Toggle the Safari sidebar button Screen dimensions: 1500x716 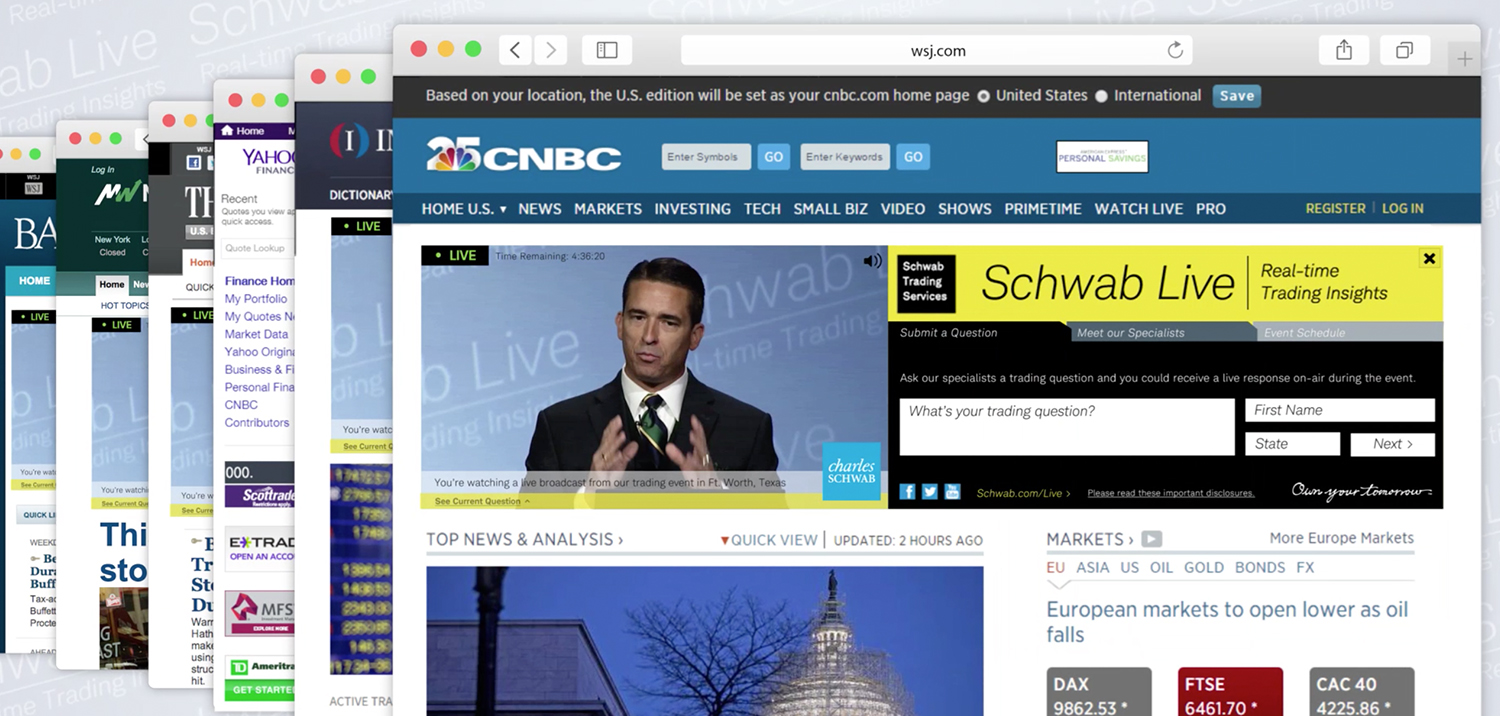(x=607, y=50)
